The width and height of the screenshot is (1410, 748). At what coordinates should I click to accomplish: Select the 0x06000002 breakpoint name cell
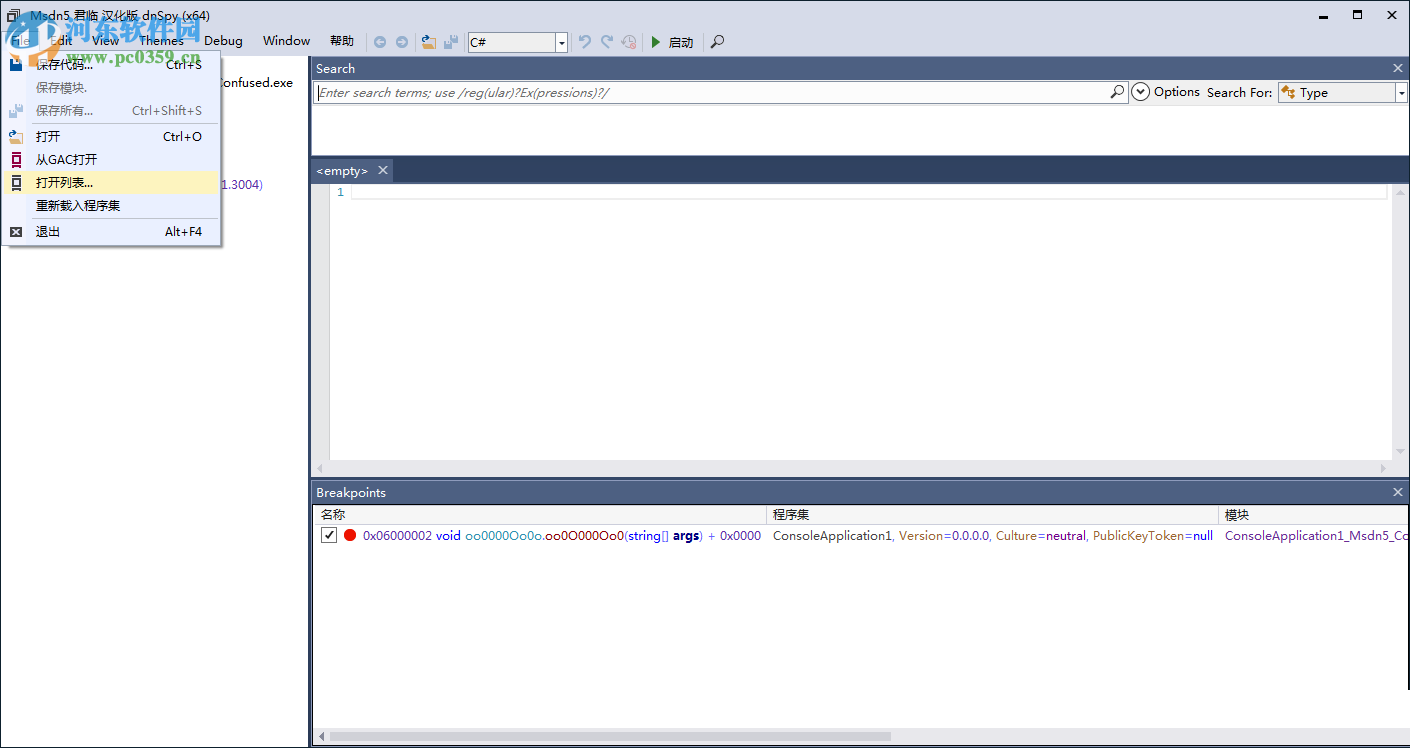click(561, 536)
